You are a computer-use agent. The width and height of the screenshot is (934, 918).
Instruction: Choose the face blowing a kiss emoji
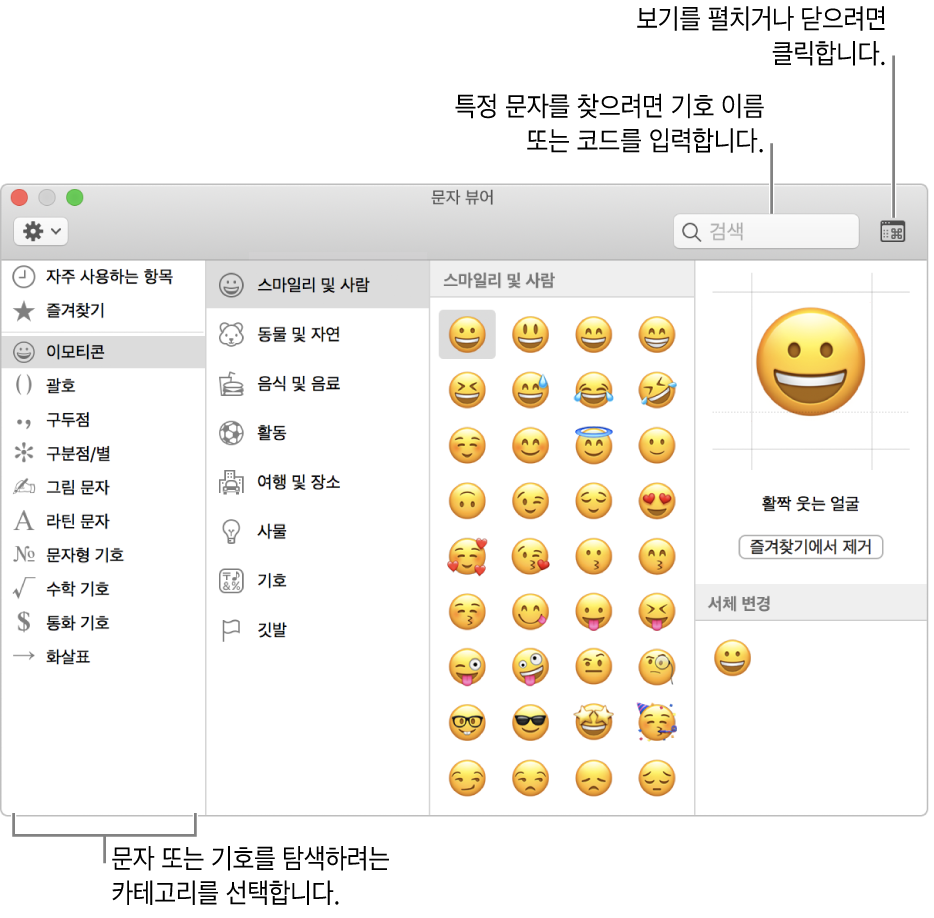pyautogui.click(x=530, y=556)
